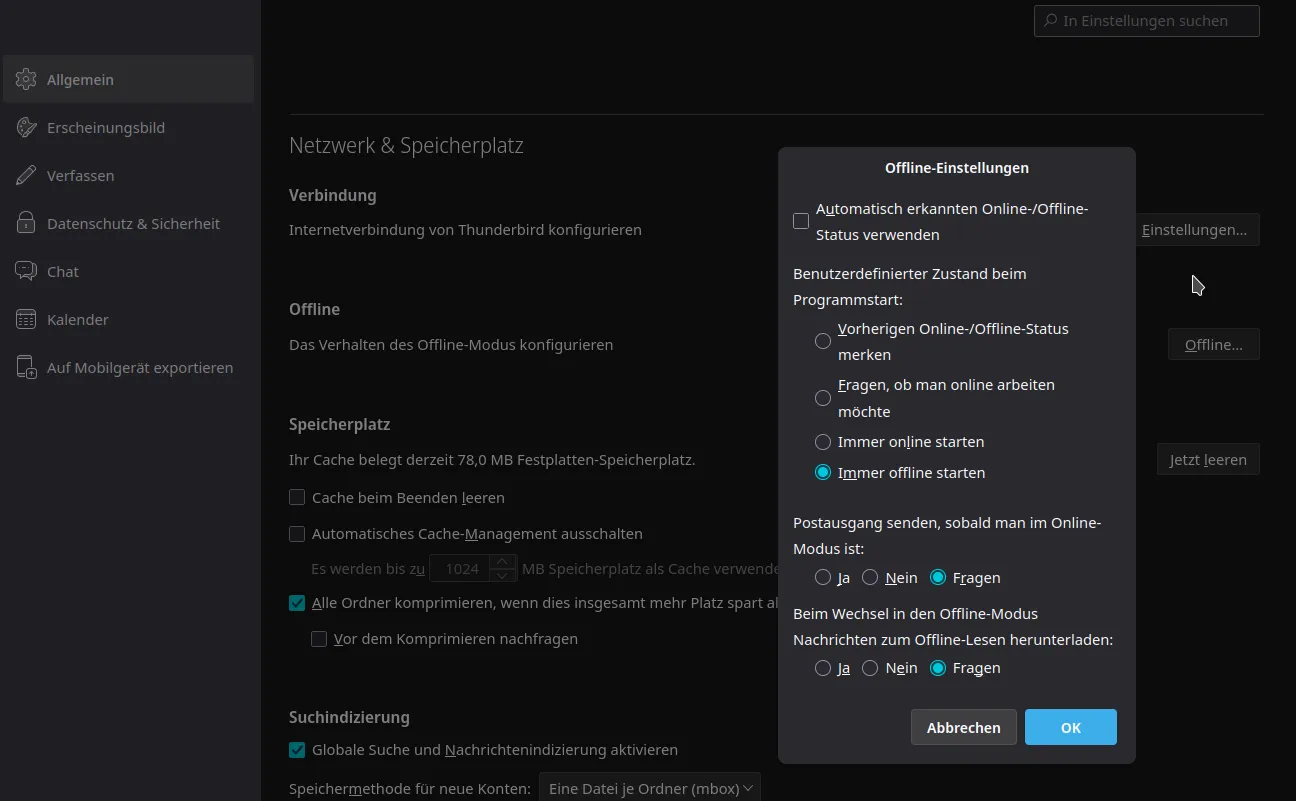Click the gear icon beside Allgemein
Viewport: 1296px width, 801px height.
point(27,80)
